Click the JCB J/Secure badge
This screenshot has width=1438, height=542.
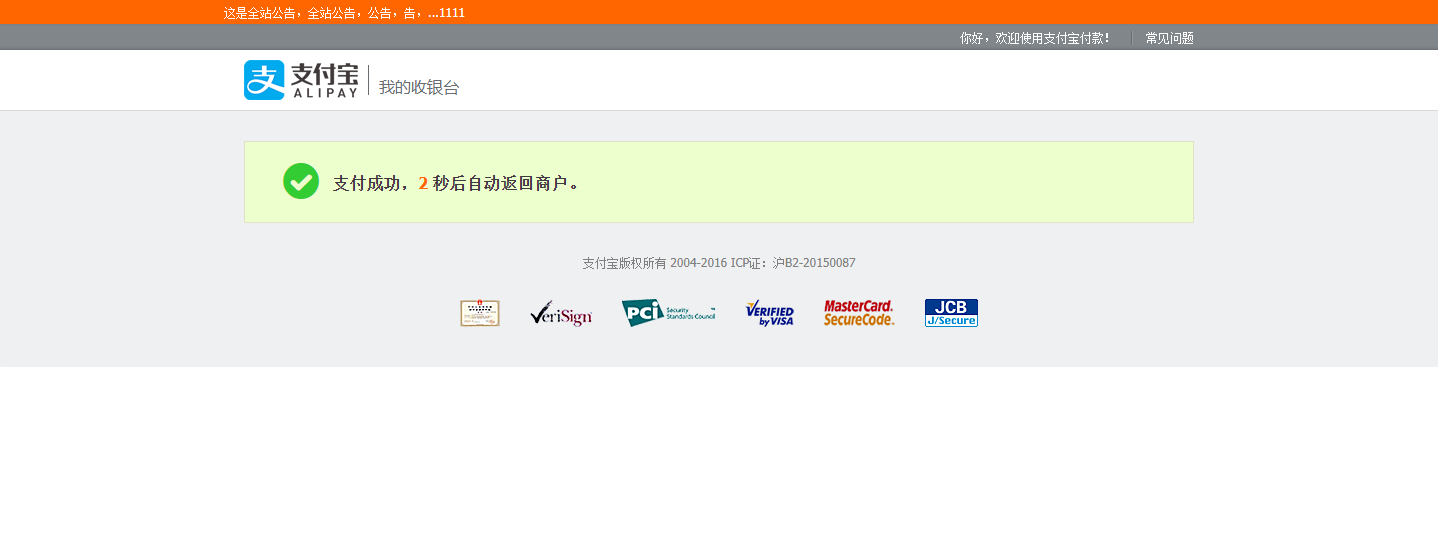(951, 313)
